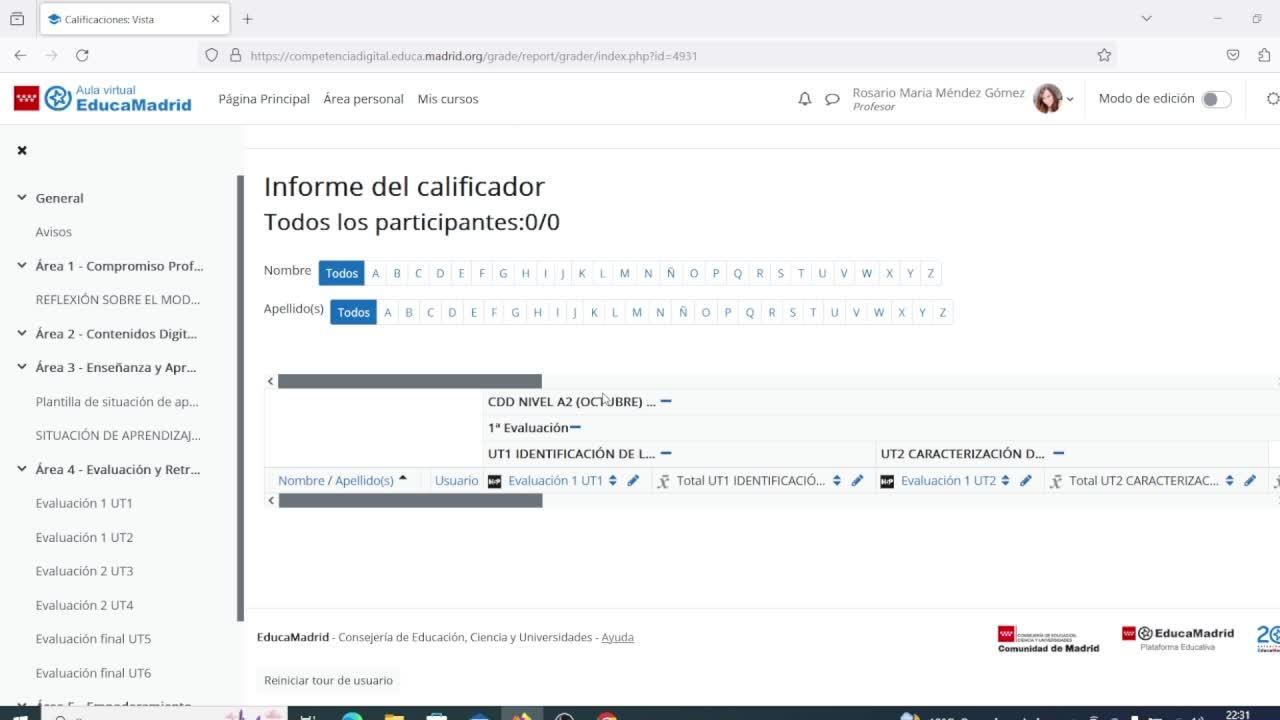Go to Página Principal
The height and width of the screenshot is (720, 1280).
pyautogui.click(x=264, y=99)
